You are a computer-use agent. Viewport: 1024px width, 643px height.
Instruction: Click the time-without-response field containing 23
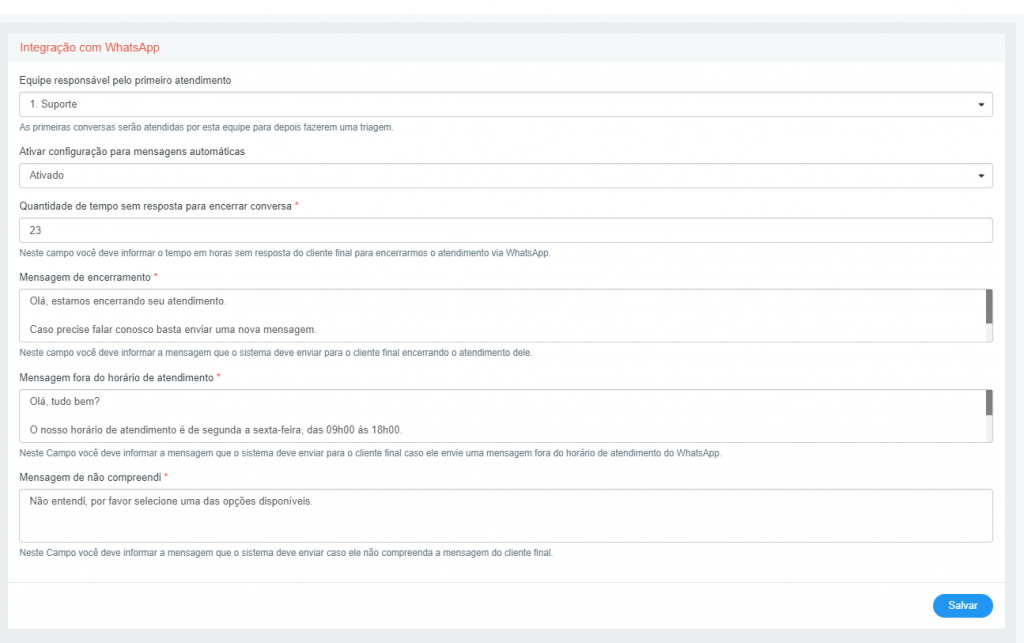505,230
